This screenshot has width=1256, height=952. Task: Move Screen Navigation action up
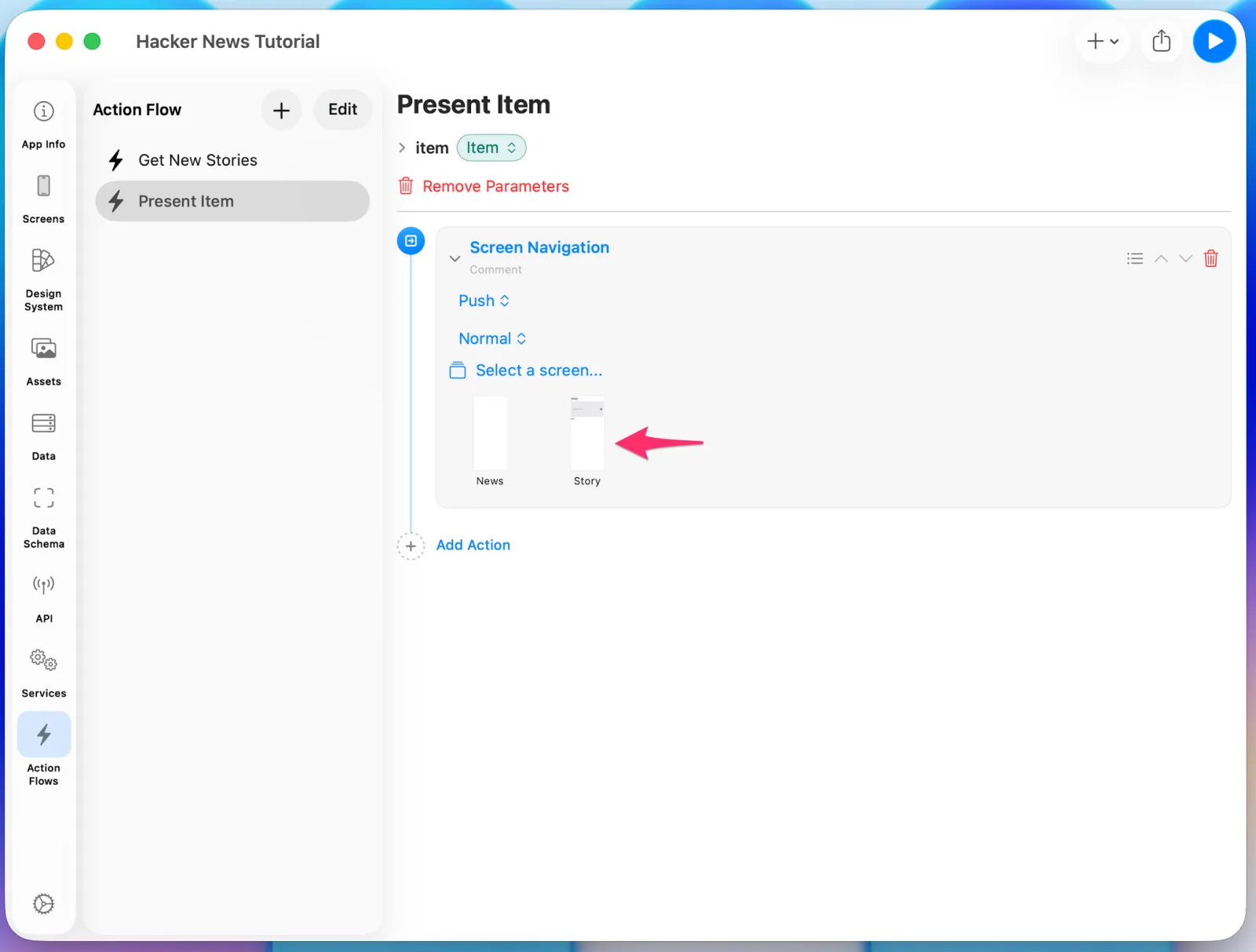1160,258
